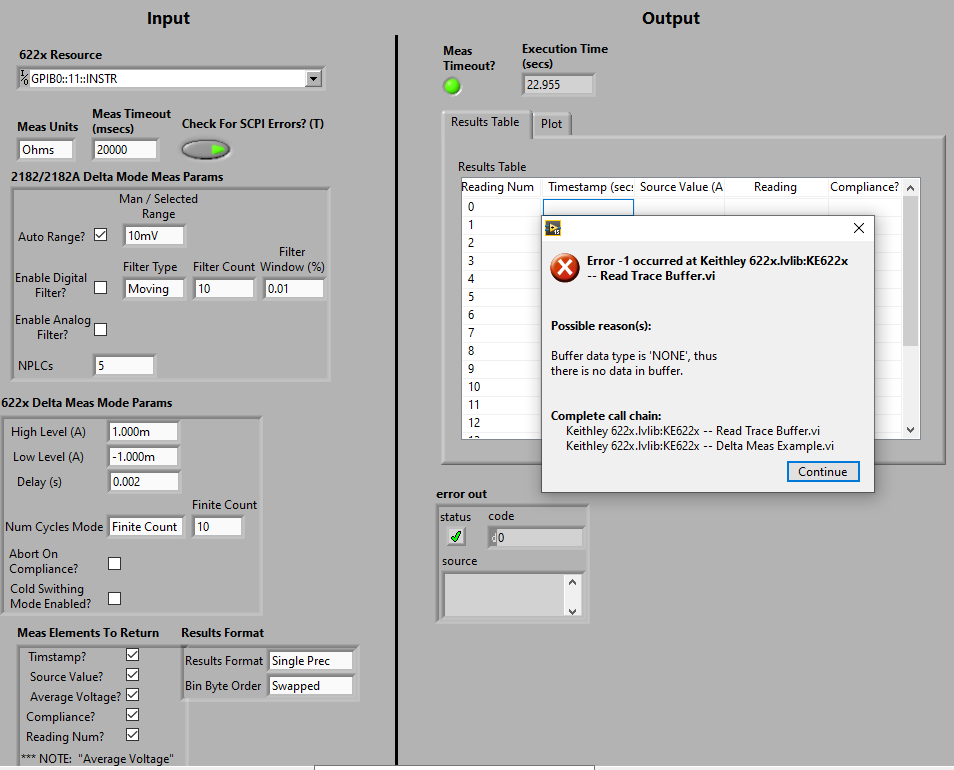
Task: Click the LabVIEW icon in dialog title bar
Action: (x=553, y=228)
